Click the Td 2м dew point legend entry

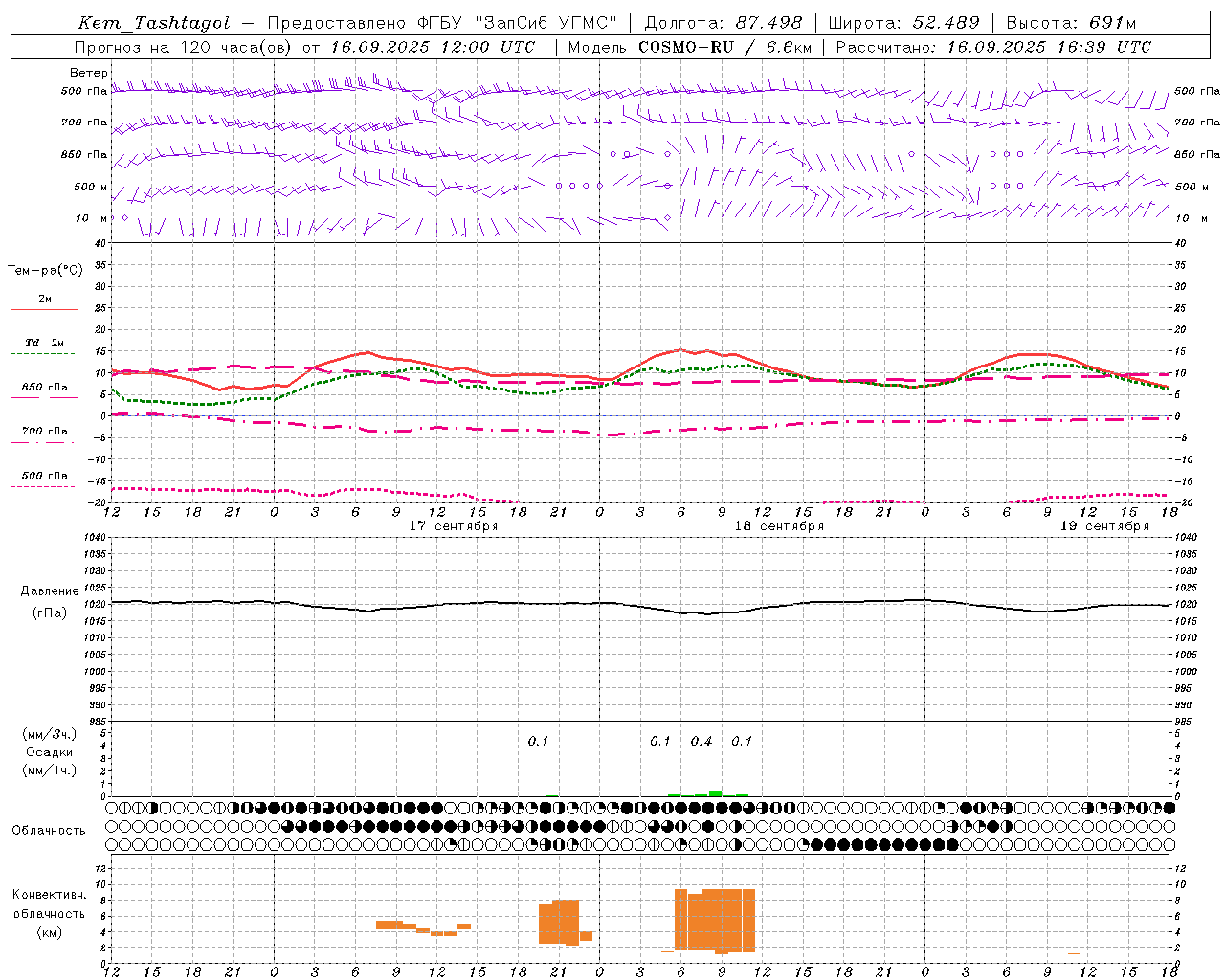tap(44, 343)
